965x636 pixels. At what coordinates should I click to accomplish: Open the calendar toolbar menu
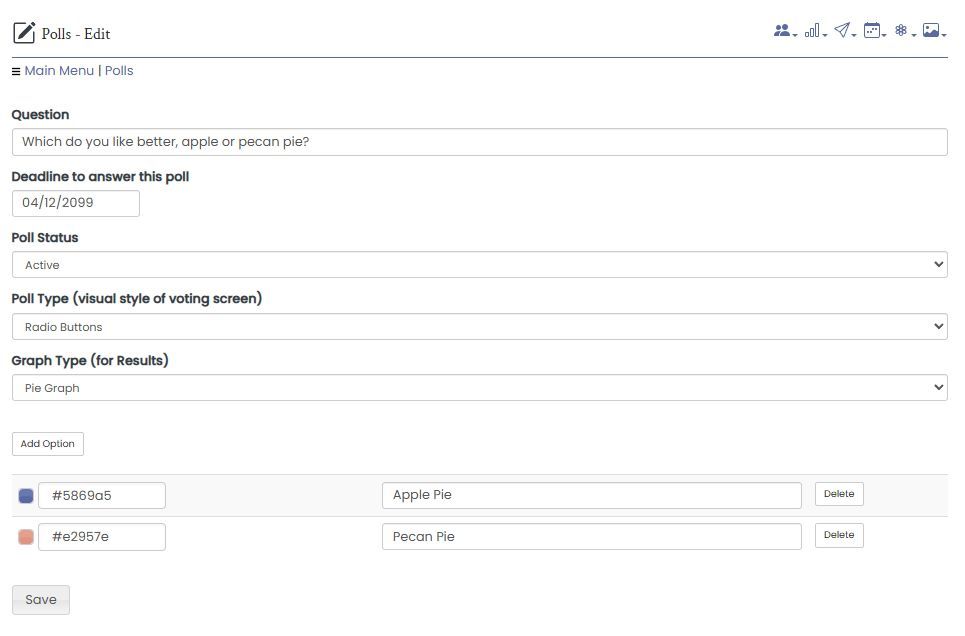874,30
